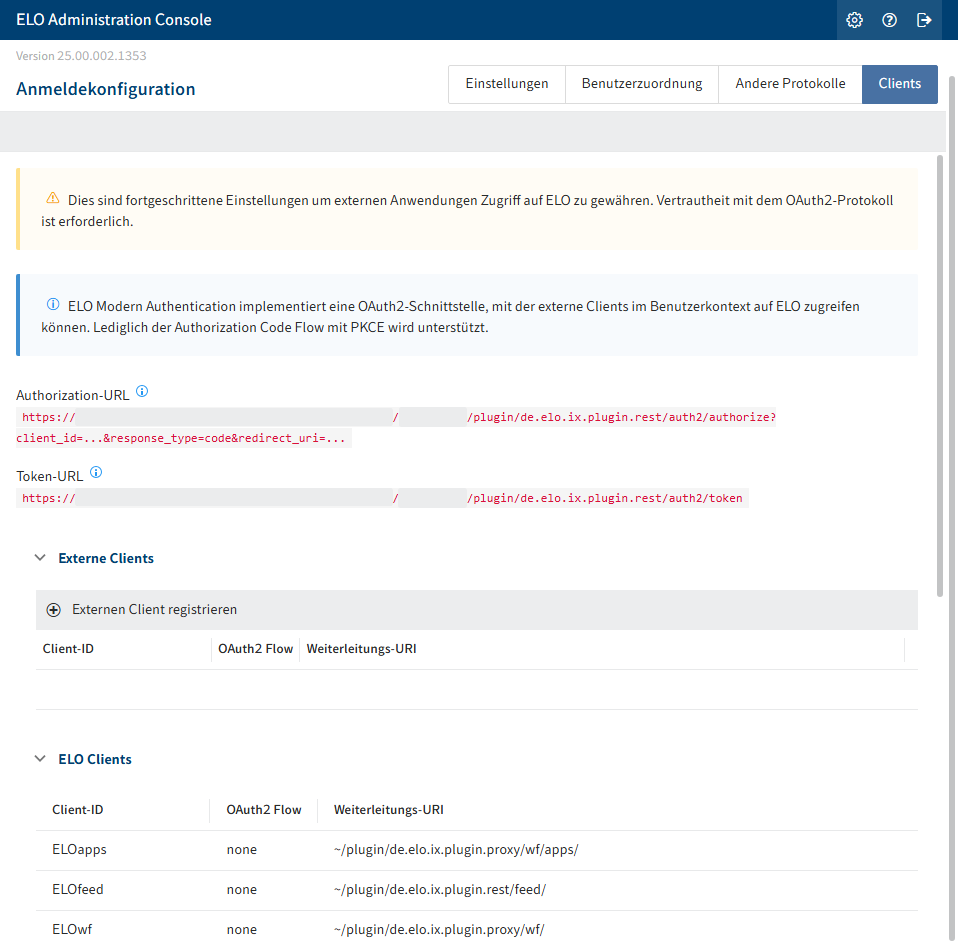Screen dimensions: 958x944
Task: Click the logout icon in header
Action: coord(924,20)
